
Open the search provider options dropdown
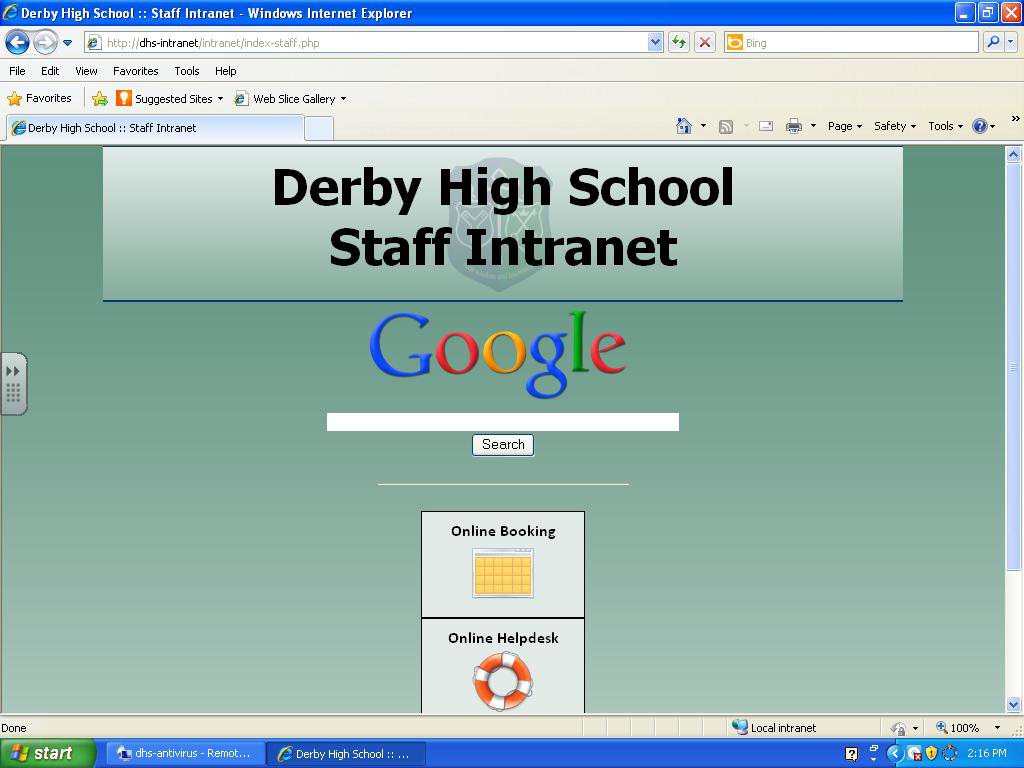click(1010, 42)
